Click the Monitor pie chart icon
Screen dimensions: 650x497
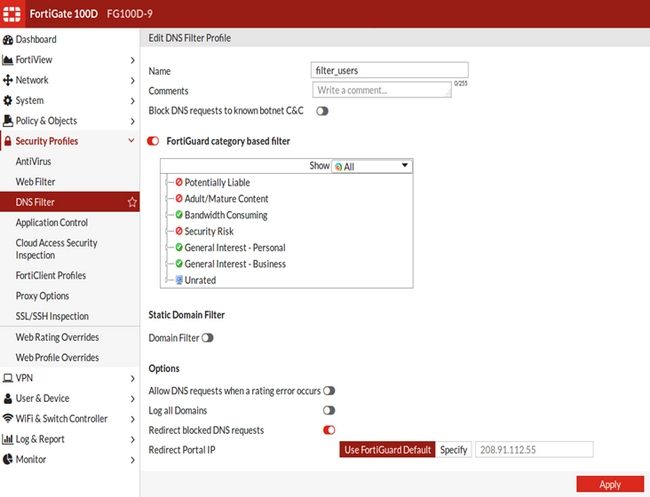tap(7, 459)
